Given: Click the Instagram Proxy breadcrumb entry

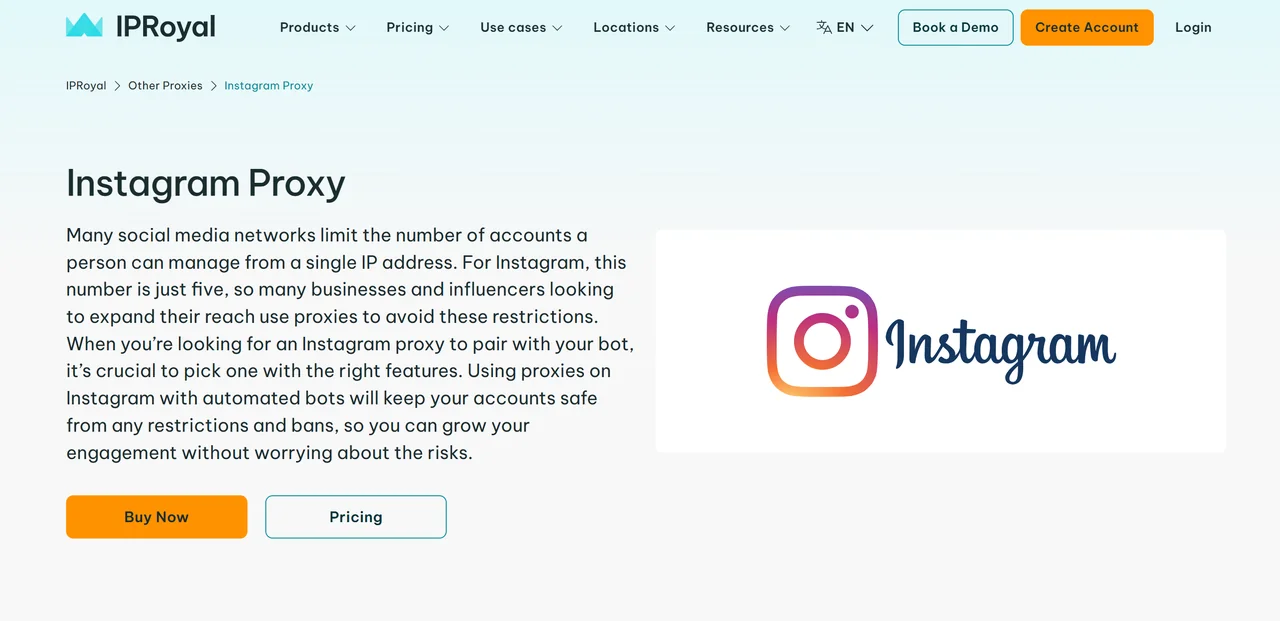Looking at the screenshot, I should point(268,85).
